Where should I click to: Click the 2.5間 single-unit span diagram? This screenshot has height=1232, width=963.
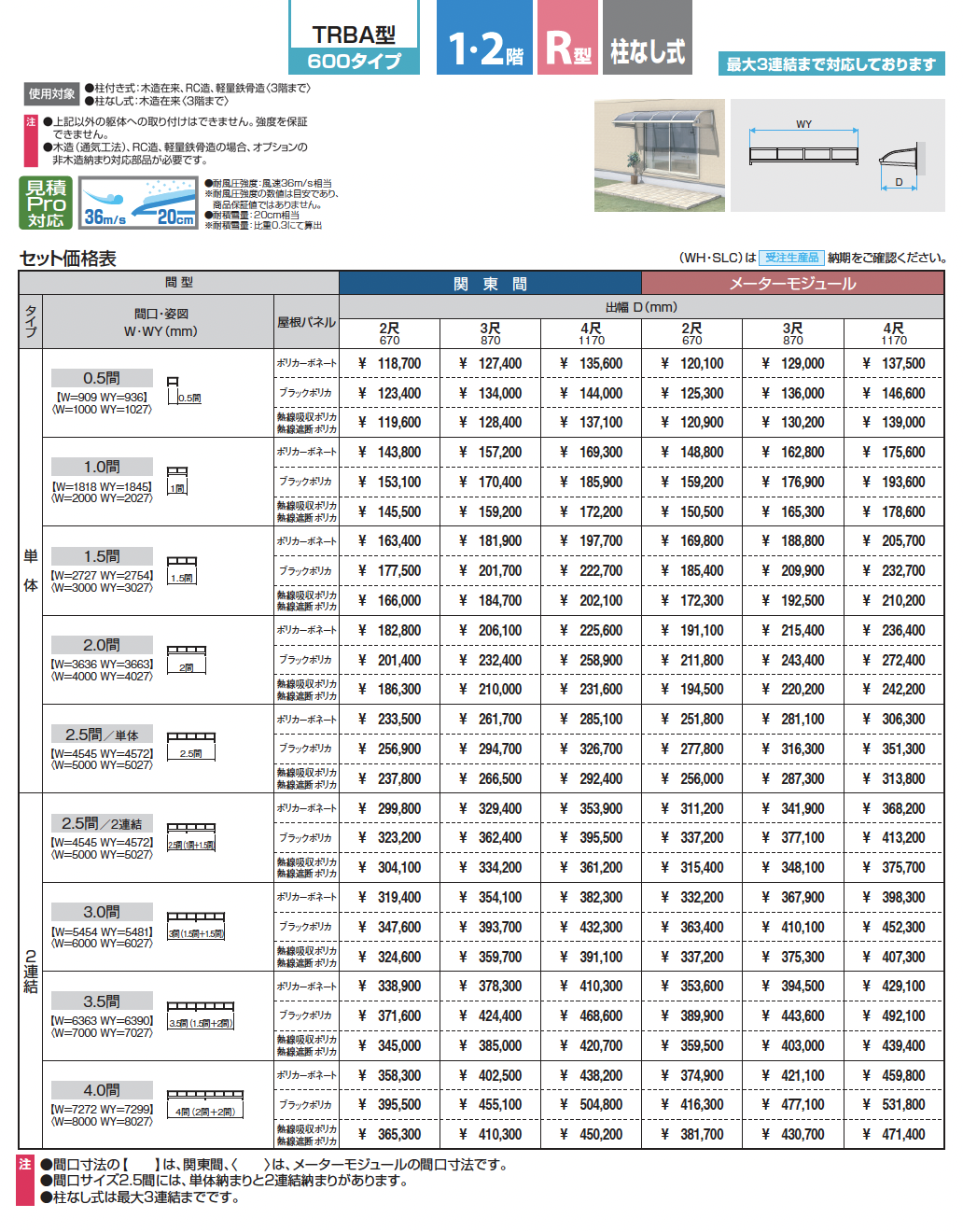click(191, 747)
